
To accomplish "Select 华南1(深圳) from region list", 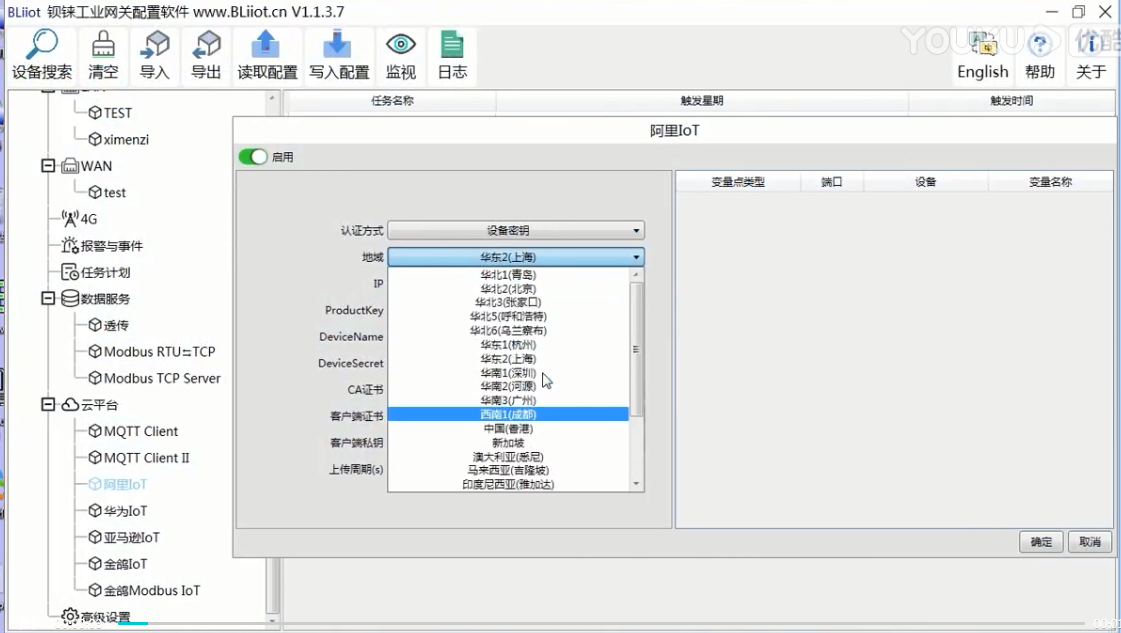I will click(507, 373).
